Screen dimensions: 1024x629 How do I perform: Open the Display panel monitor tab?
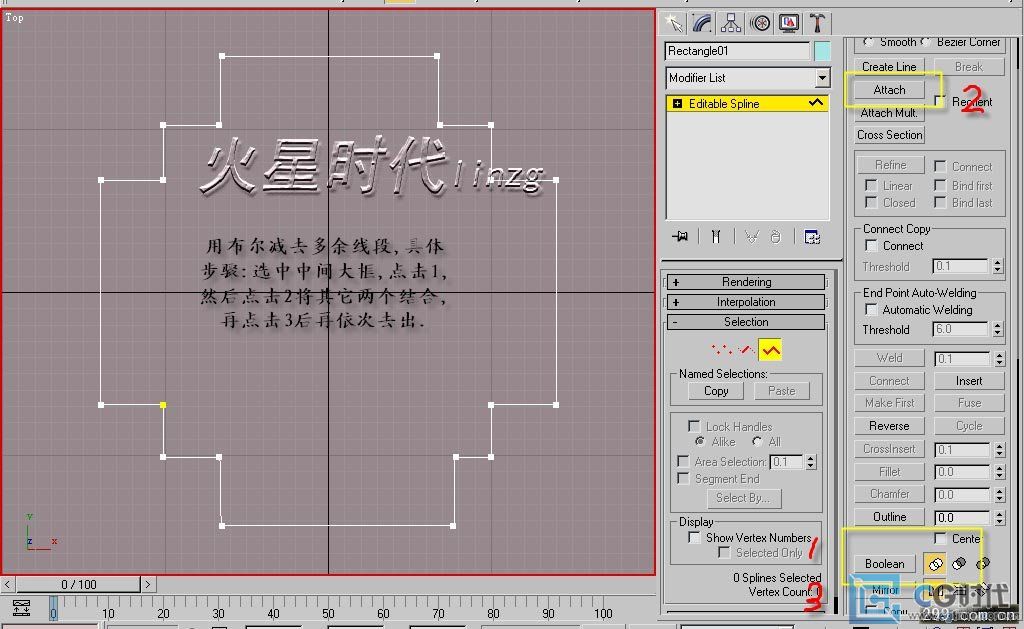pyautogui.click(x=788, y=24)
